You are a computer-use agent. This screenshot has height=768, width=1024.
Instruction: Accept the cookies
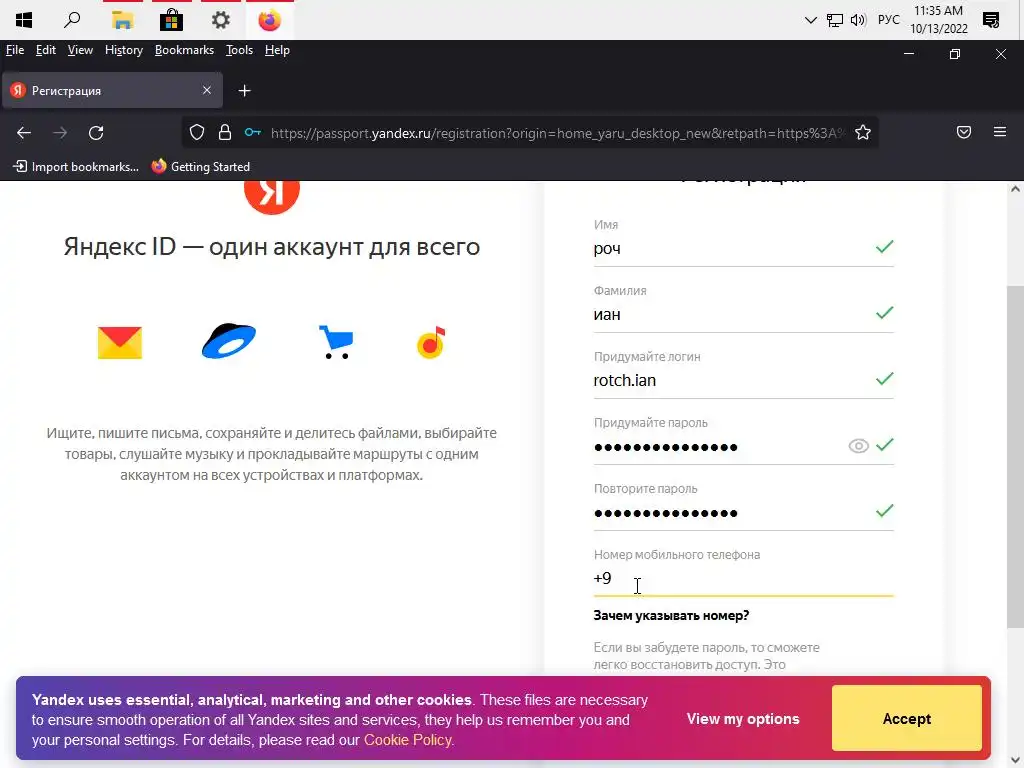[x=906, y=718]
